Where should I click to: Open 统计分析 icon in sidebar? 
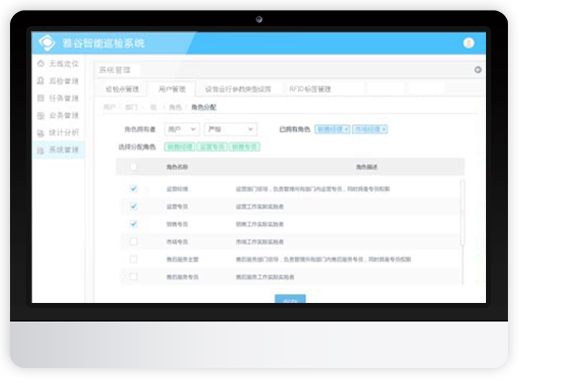pyautogui.click(x=41, y=133)
